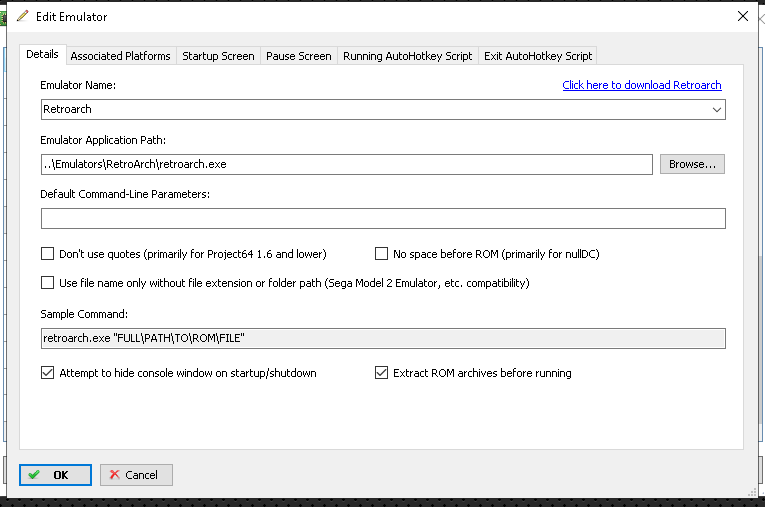Click the 'Emulator Application Path:' label

(103, 140)
